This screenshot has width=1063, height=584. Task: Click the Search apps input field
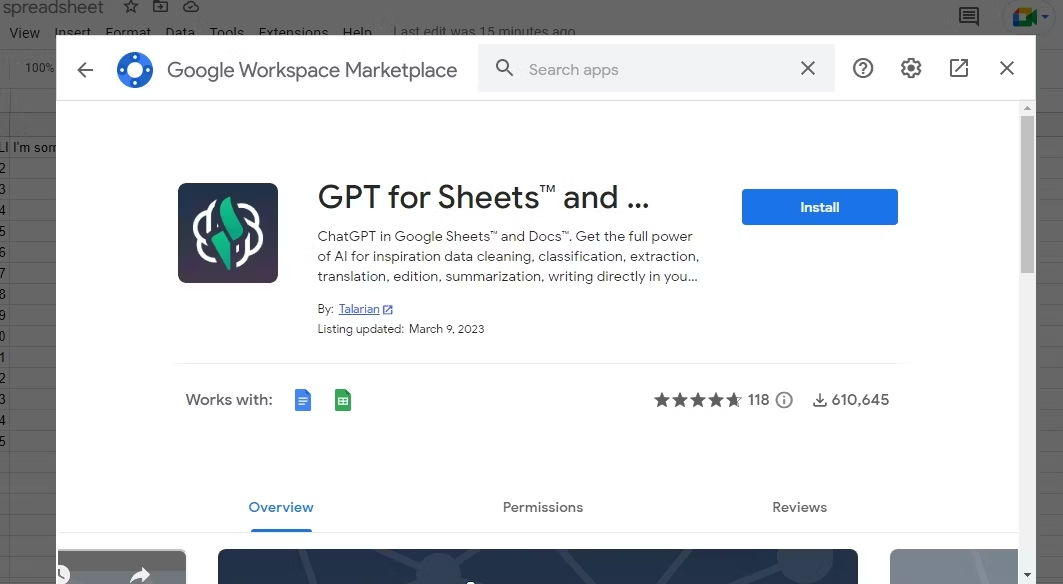tap(655, 69)
